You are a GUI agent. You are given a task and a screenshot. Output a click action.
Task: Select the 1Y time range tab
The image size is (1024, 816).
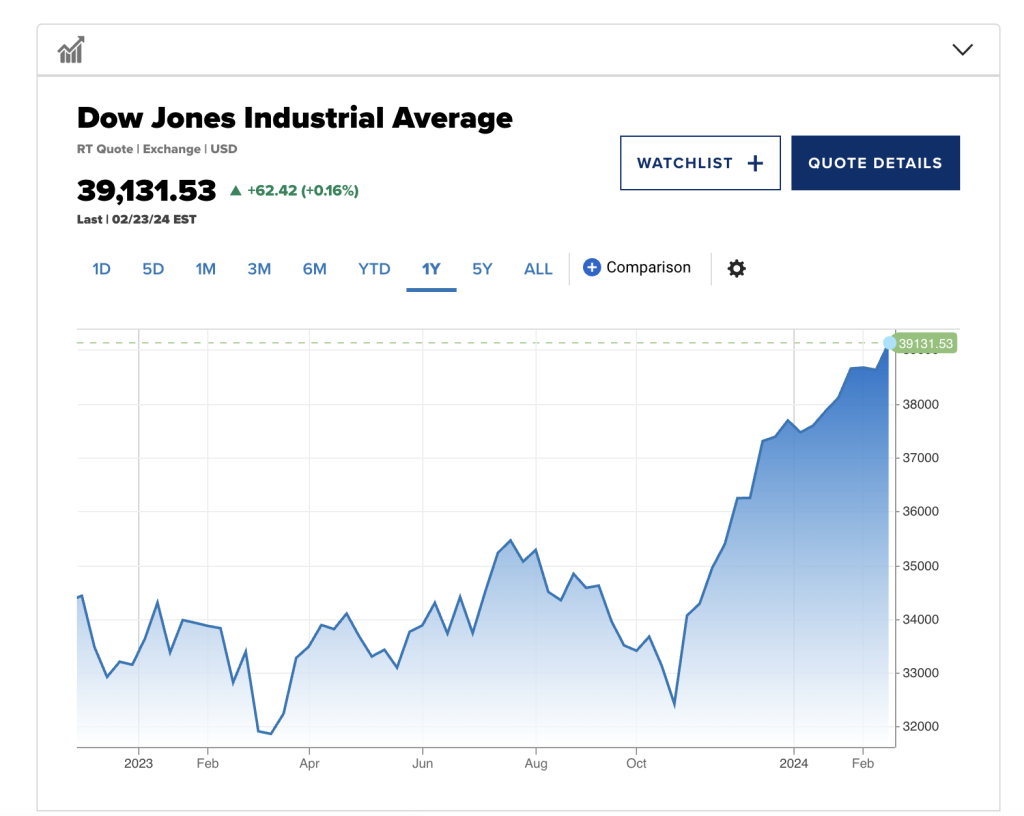click(x=431, y=269)
